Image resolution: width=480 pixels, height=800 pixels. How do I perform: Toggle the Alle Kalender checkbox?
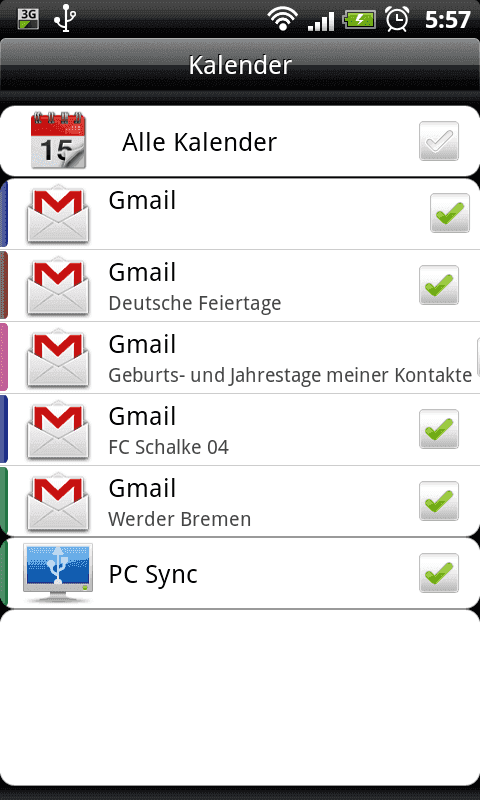[439, 141]
